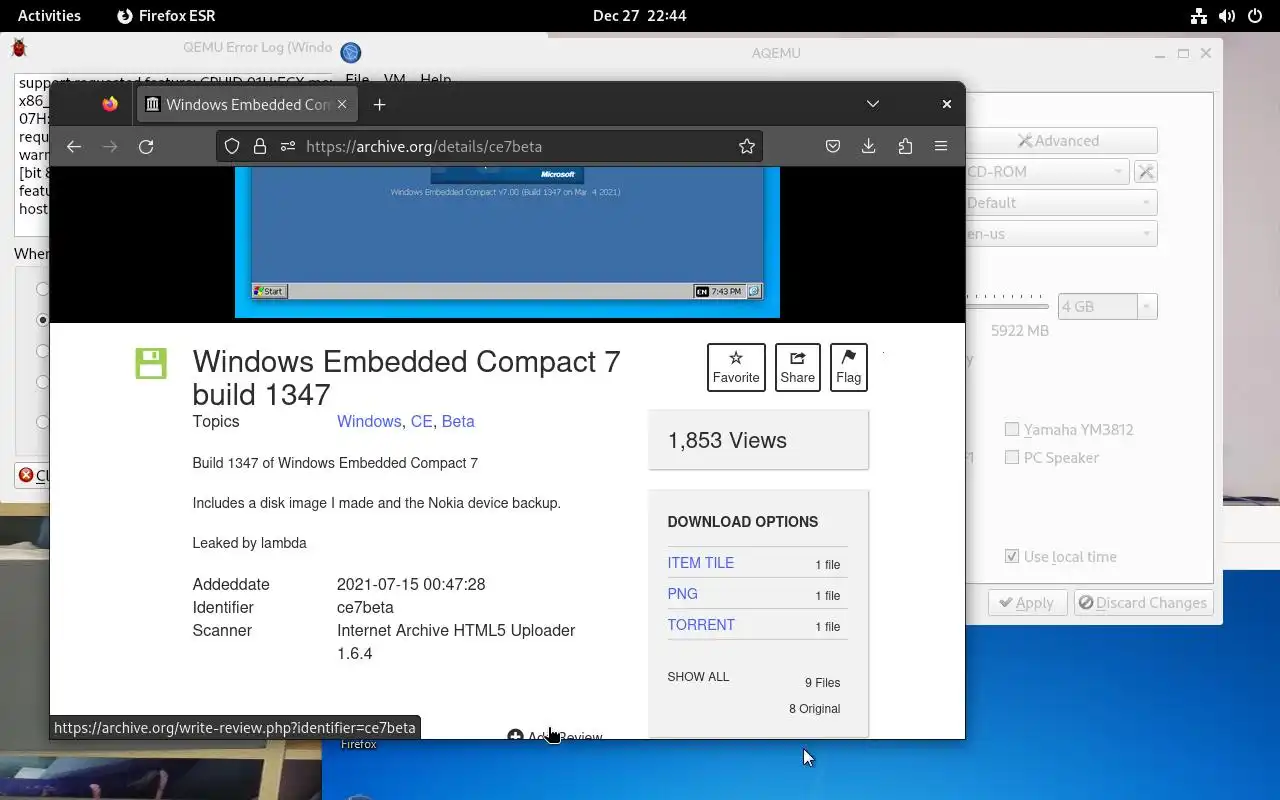Image resolution: width=1280 pixels, height=800 pixels.
Task: Open the CE topic link
Action: 421,421
